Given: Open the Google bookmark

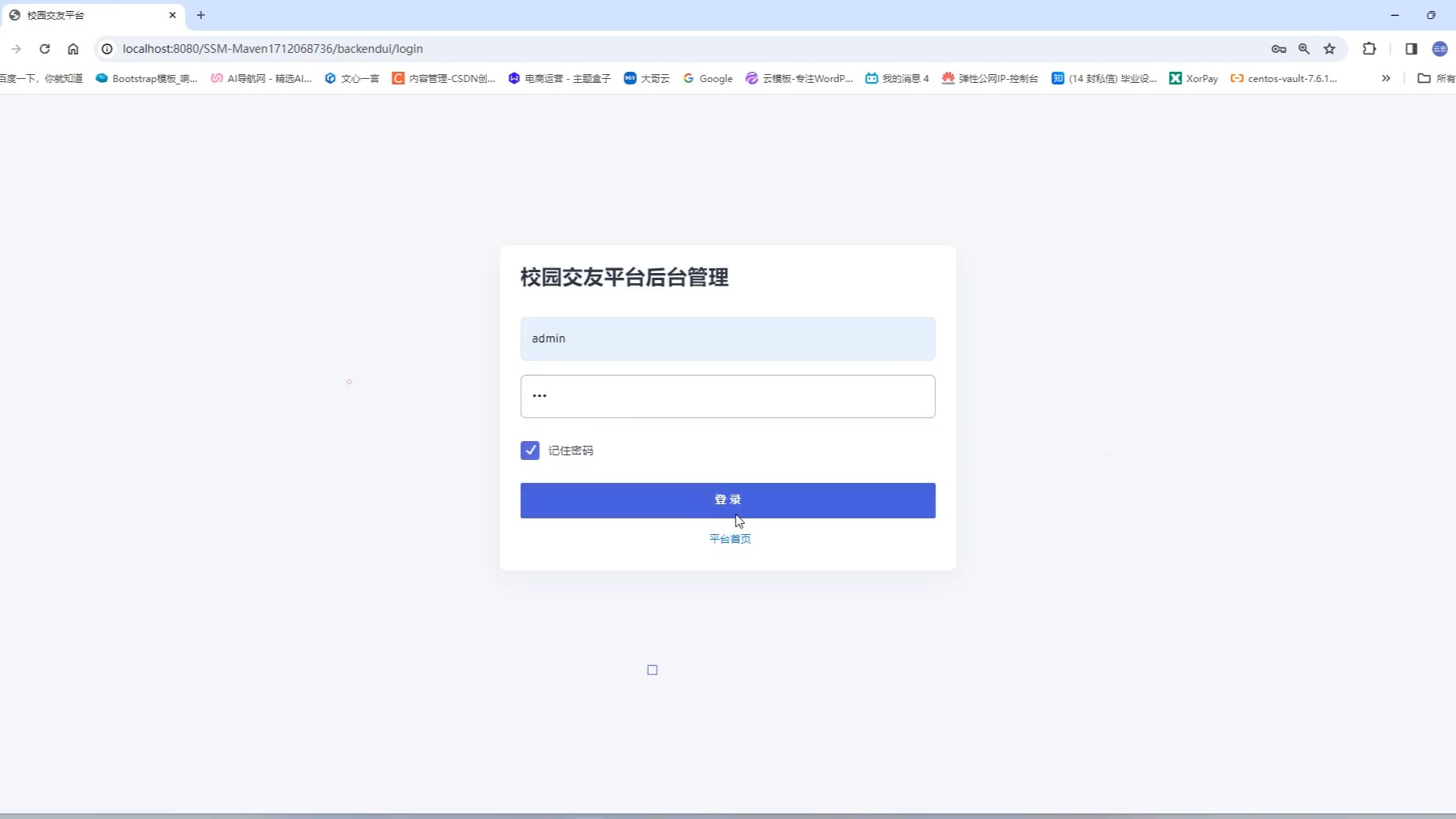Looking at the screenshot, I should click(x=708, y=78).
